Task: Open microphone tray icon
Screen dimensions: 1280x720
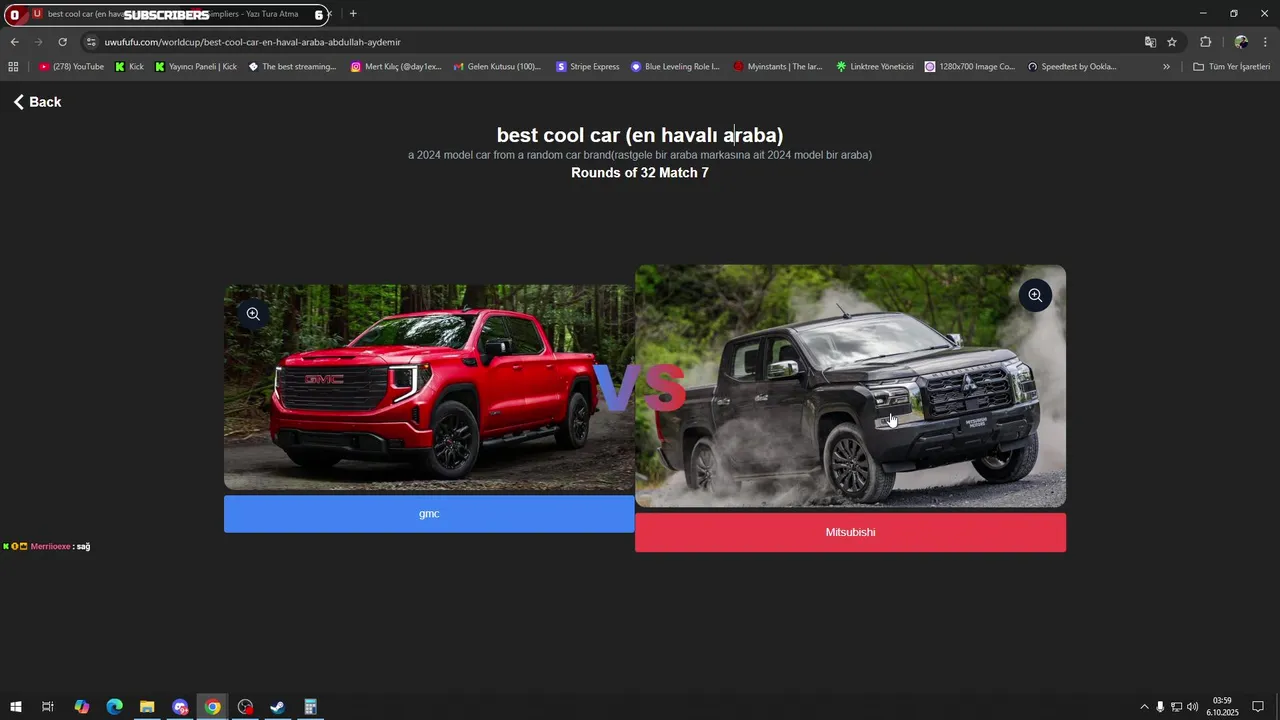Action: (1160, 707)
